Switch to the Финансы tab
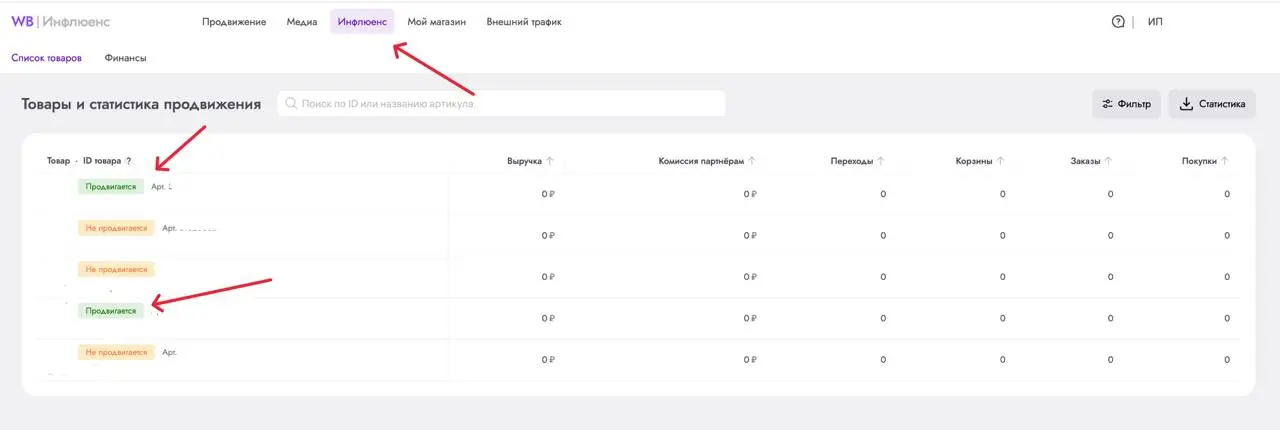 [126, 58]
